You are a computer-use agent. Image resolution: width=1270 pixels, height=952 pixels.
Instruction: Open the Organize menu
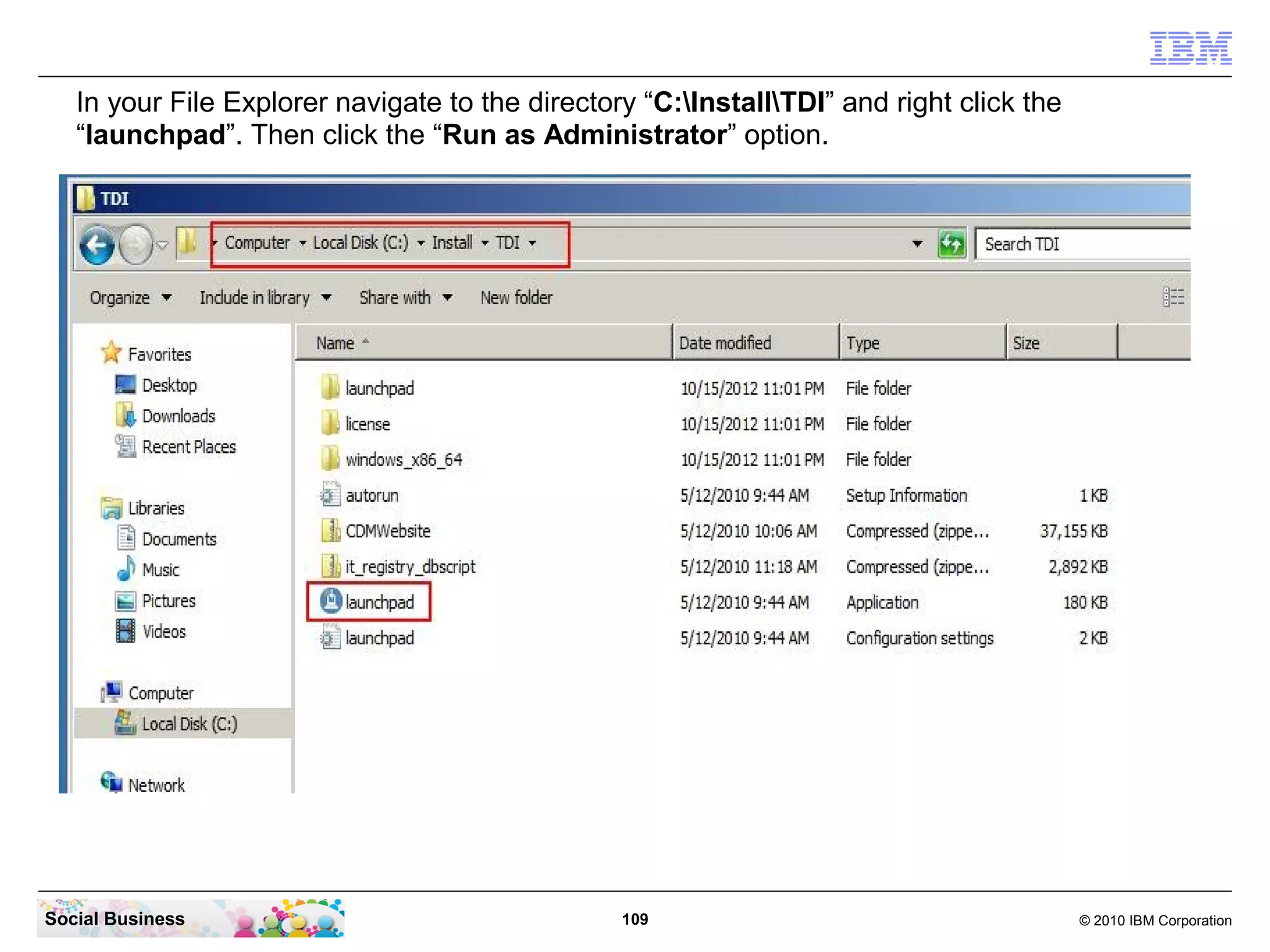tap(130, 298)
